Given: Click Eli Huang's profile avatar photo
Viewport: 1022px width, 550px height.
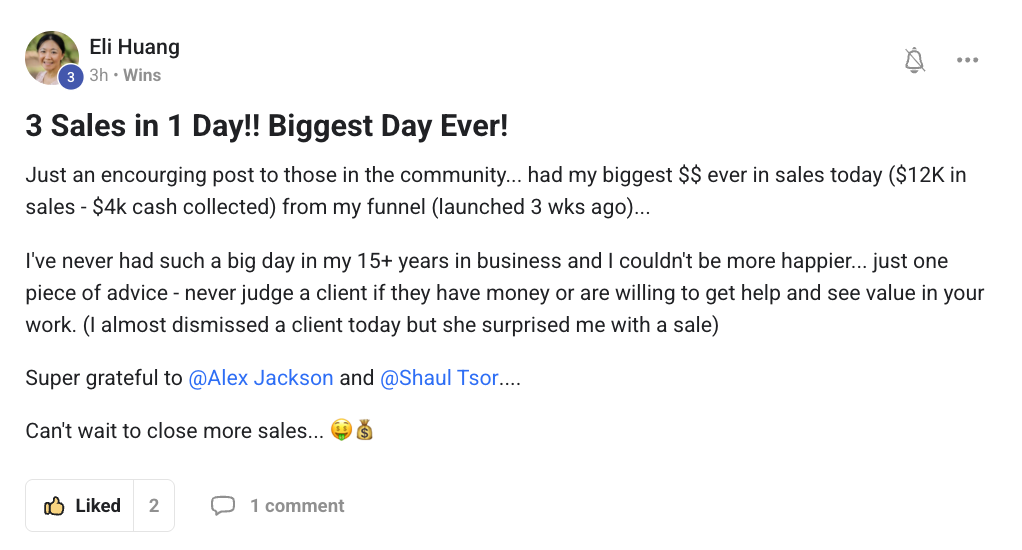Looking at the screenshot, I should pos(50,55).
